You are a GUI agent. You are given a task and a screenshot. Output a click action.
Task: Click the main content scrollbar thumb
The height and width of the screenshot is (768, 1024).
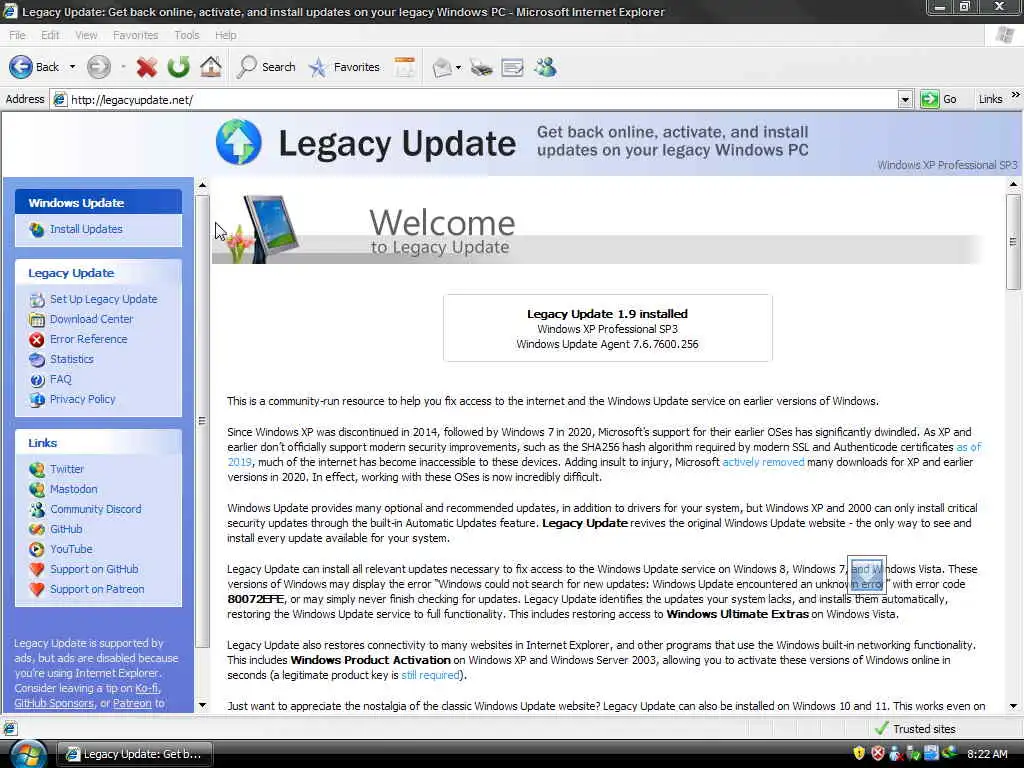[x=1013, y=242]
